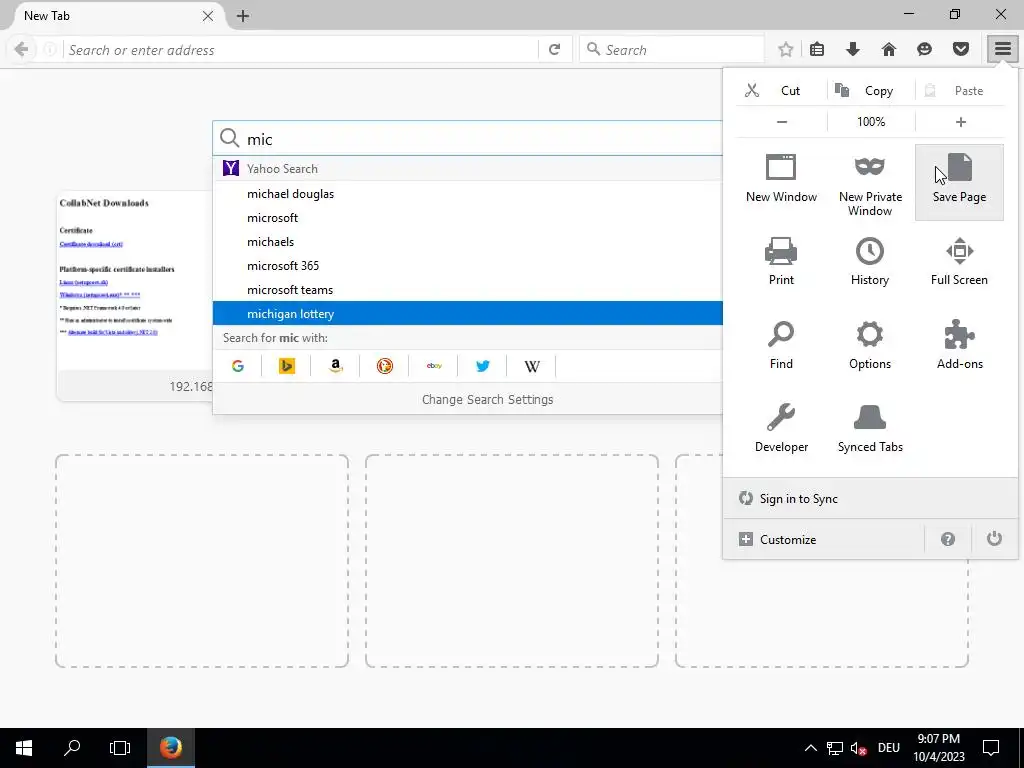
Task: Select suggestion 'microsoft'
Action: point(468,217)
